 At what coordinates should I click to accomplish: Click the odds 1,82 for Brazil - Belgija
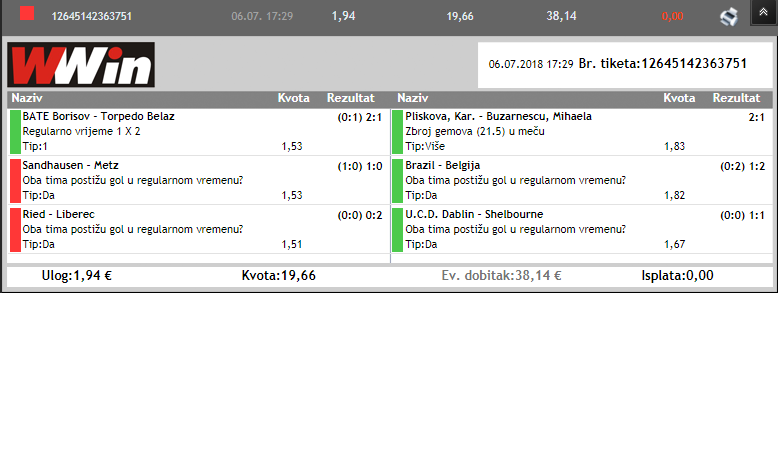click(674, 196)
